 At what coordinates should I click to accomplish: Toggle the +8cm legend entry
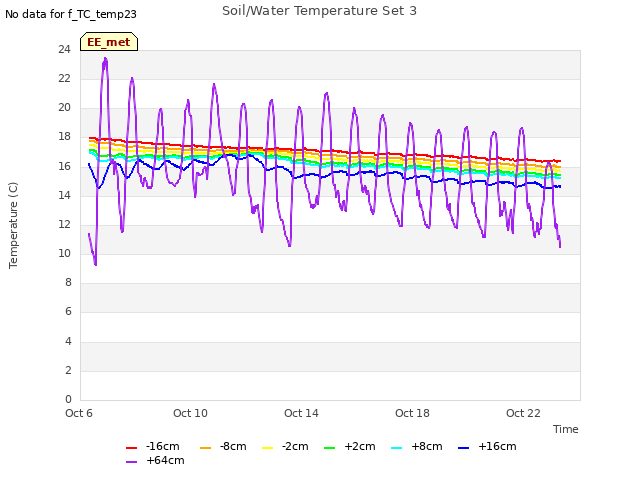pyautogui.click(x=417, y=447)
